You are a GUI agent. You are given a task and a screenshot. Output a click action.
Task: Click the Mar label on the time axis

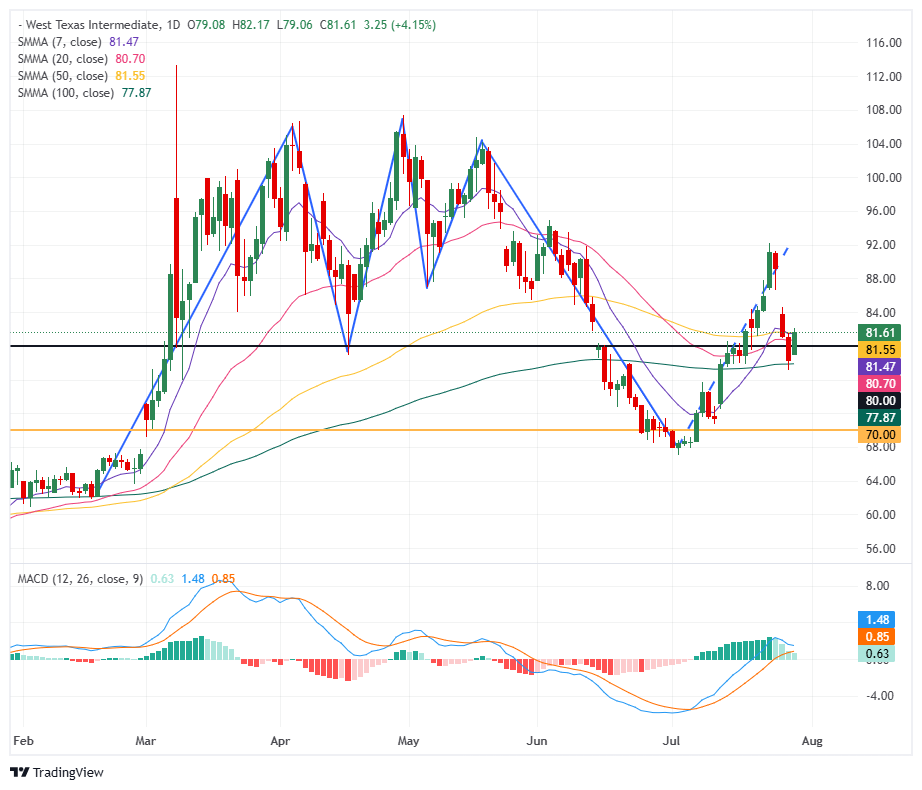click(x=145, y=741)
